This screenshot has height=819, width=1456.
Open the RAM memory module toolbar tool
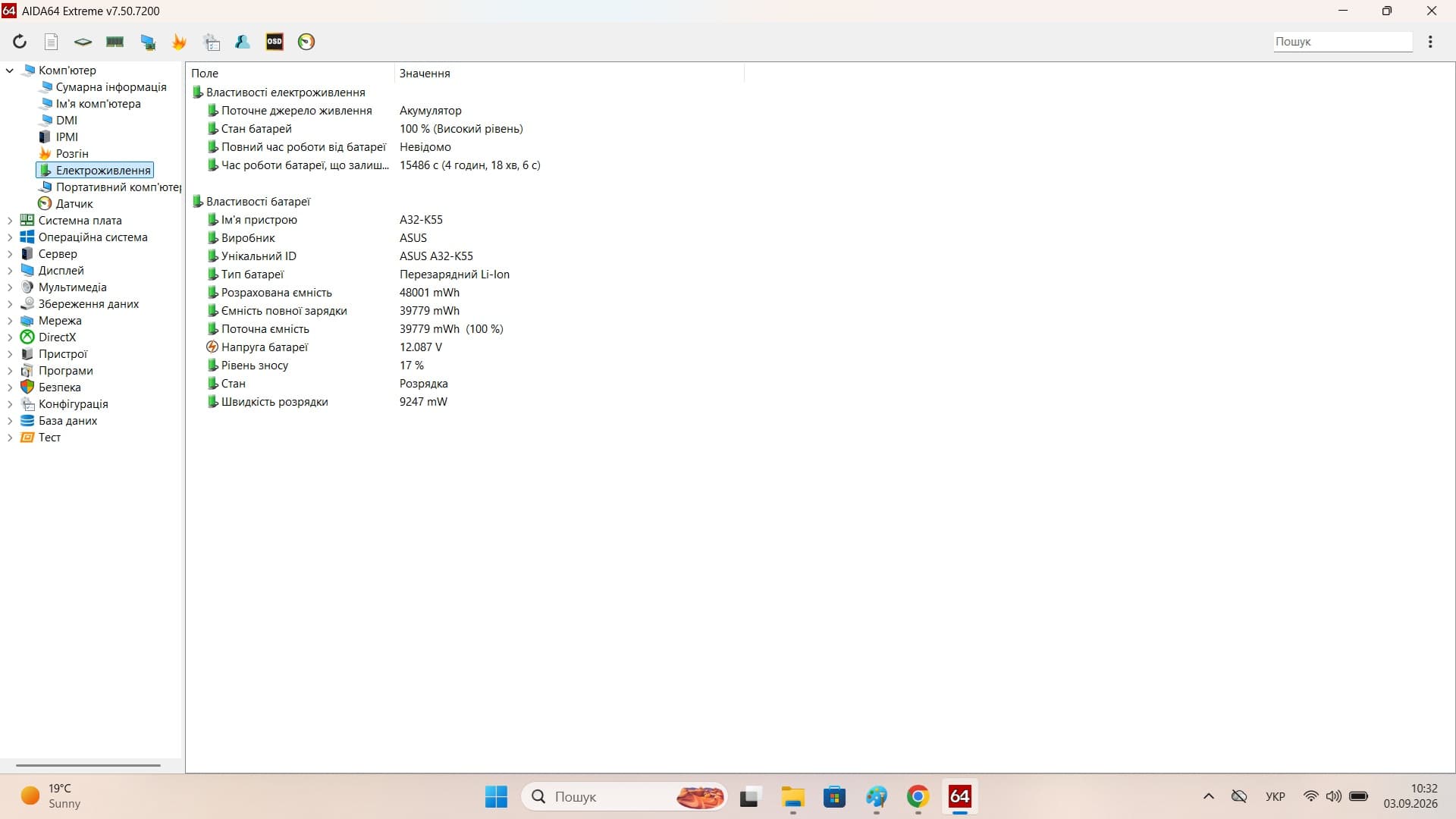click(115, 42)
